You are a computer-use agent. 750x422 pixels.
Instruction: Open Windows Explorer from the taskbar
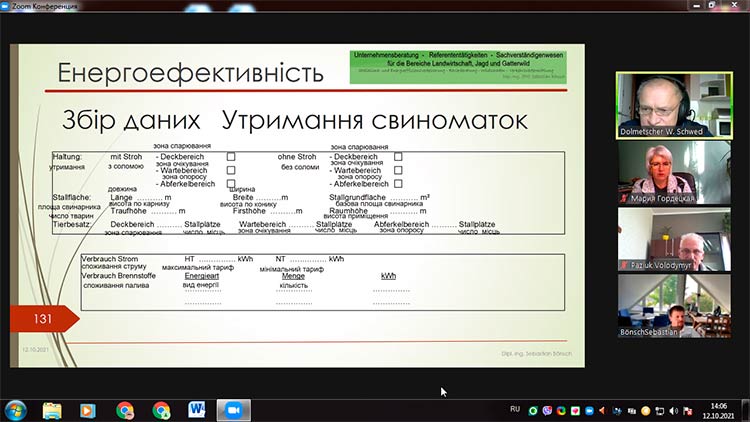[x=52, y=411]
